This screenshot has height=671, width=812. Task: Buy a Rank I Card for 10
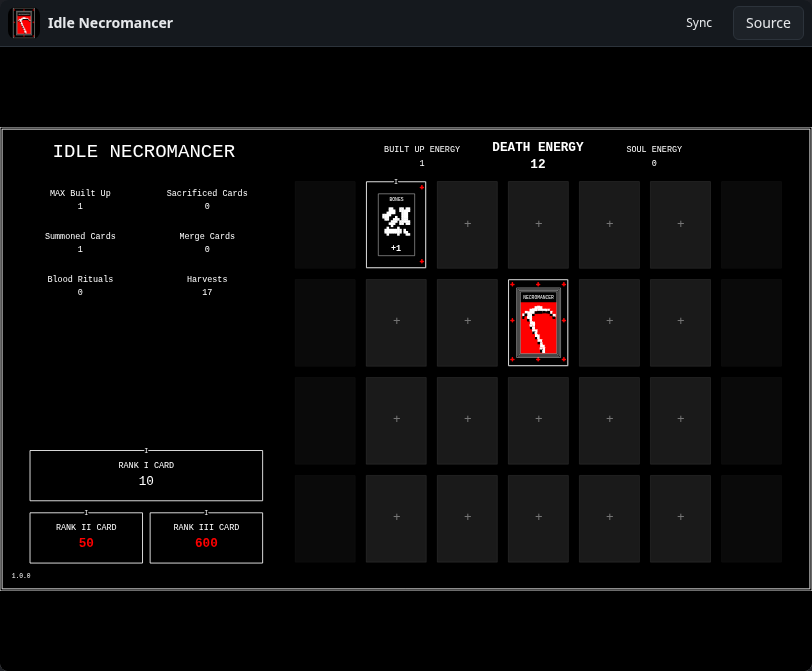[x=146, y=475]
